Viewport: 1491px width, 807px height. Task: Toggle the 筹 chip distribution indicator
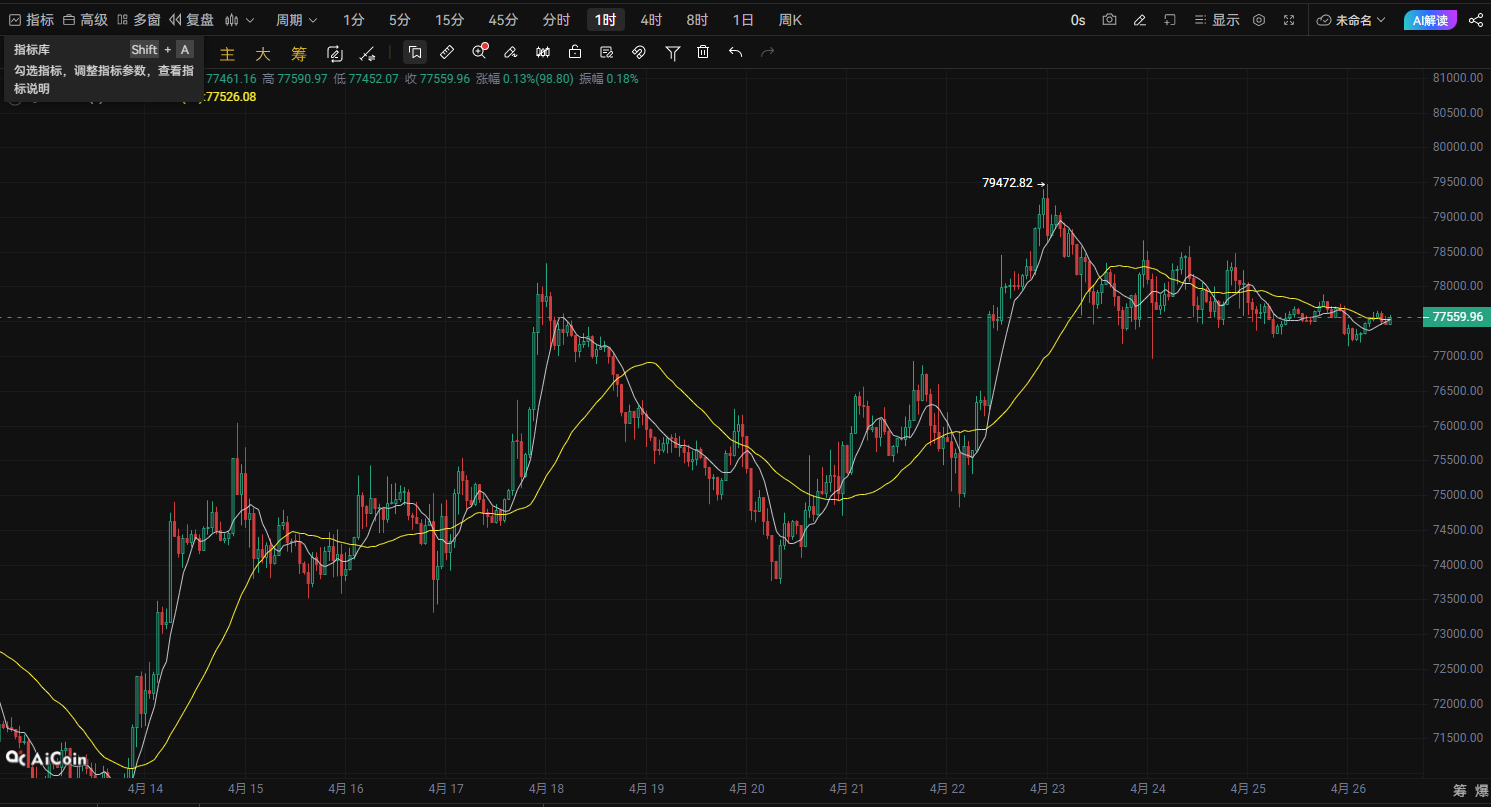(x=298, y=54)
